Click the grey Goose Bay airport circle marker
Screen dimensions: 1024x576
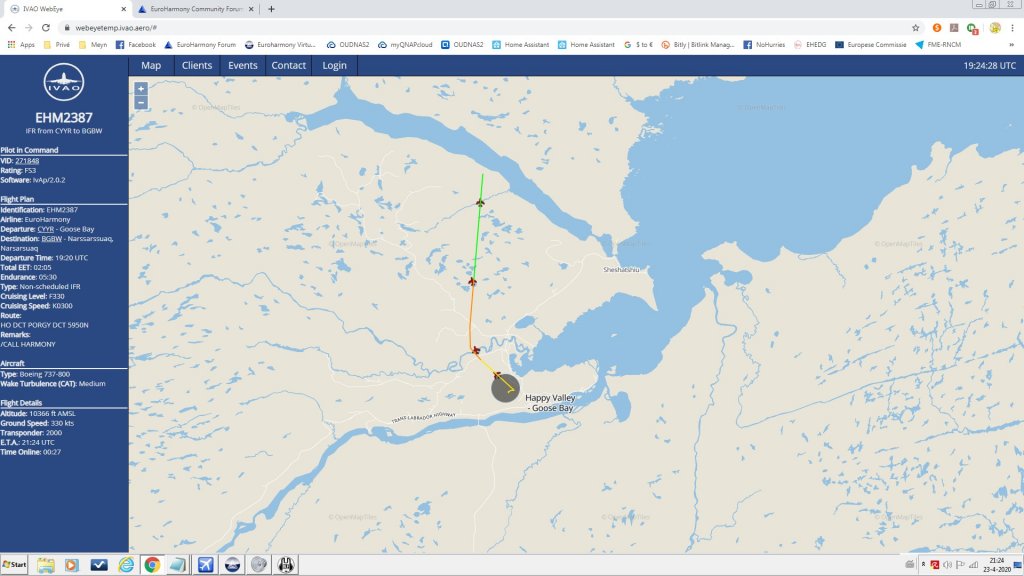click(506, 387)
